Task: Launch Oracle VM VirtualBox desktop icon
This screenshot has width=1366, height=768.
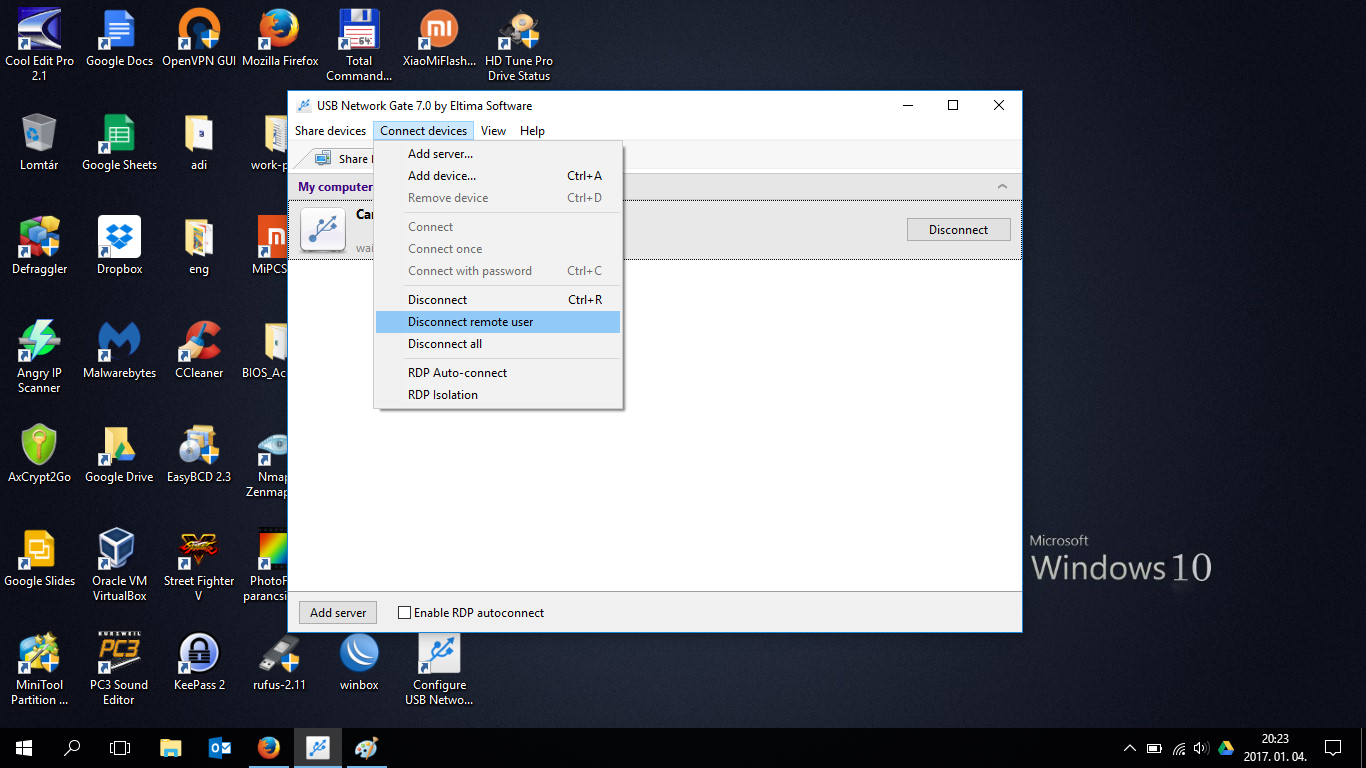Action: coord(118,550)
